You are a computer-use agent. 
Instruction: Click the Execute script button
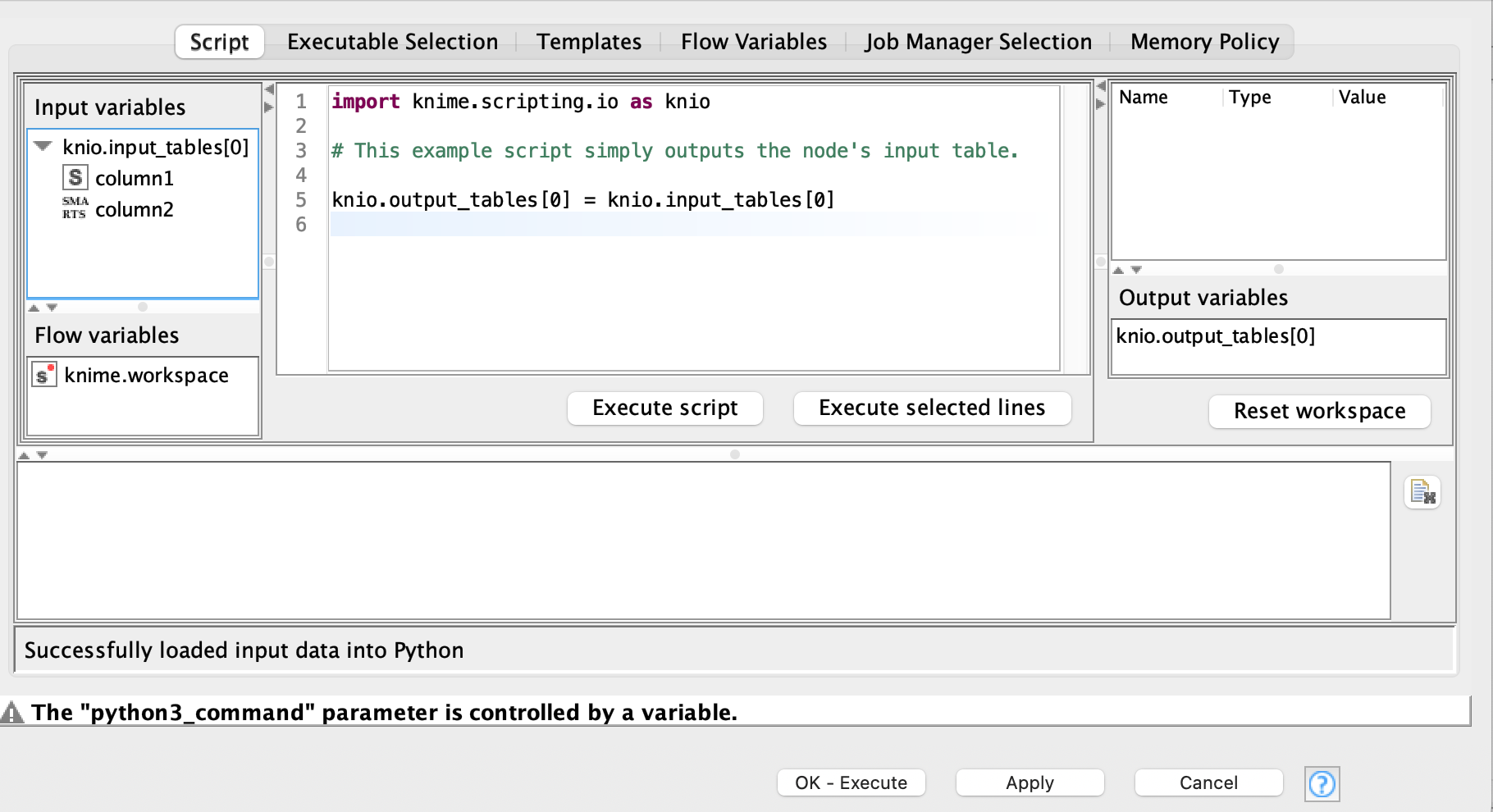point(664,408)
